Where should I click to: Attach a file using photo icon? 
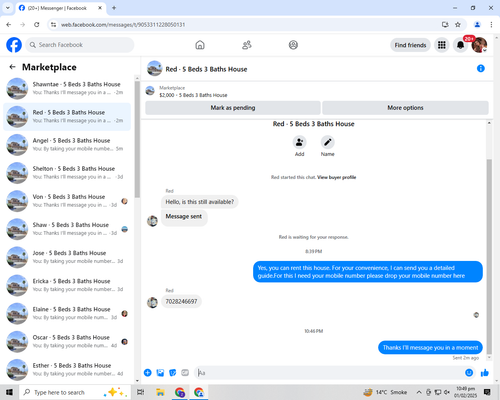(x=160, y=373)
